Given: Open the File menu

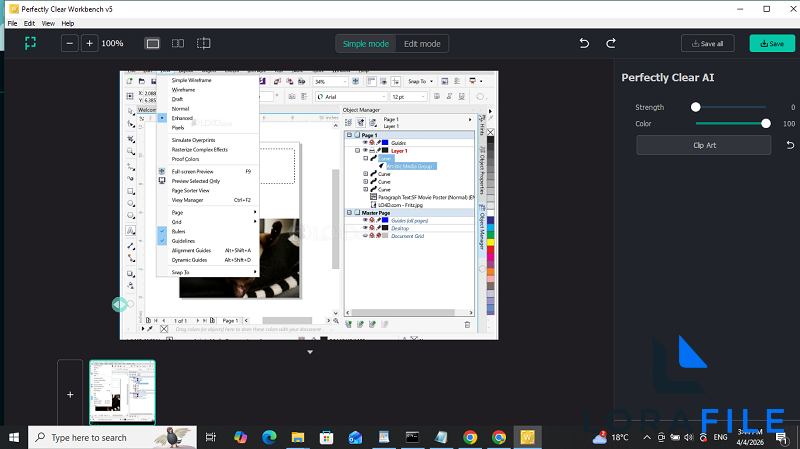Looking at the screenshot, I should pyautogui.click(x=12, y=23).
